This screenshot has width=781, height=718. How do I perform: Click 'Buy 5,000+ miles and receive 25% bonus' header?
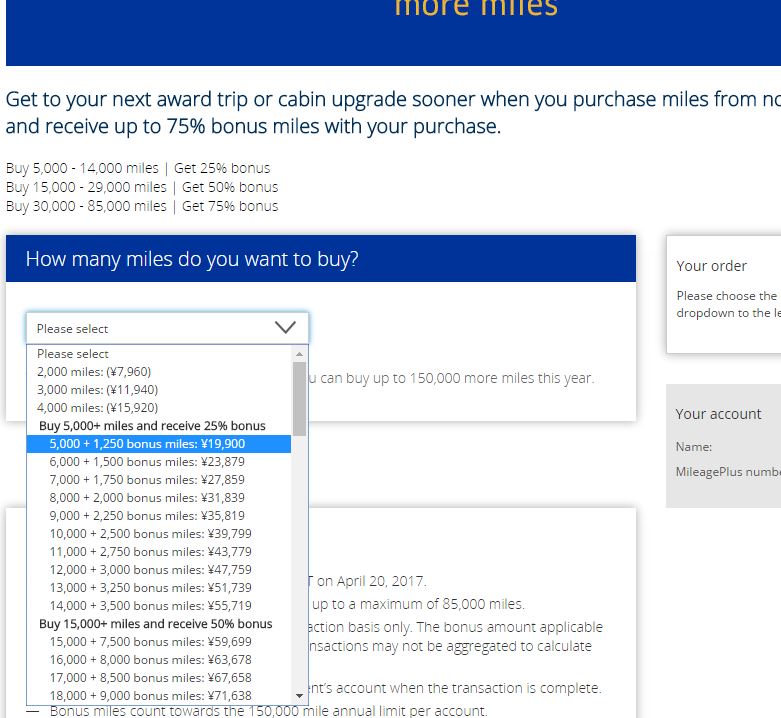(x=152, y=426)
